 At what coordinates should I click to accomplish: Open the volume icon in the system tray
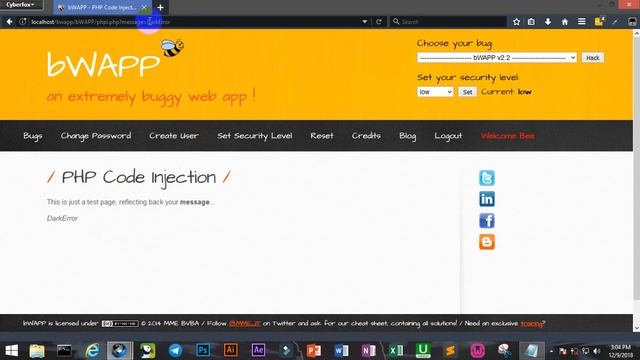(x=597, y=351)
